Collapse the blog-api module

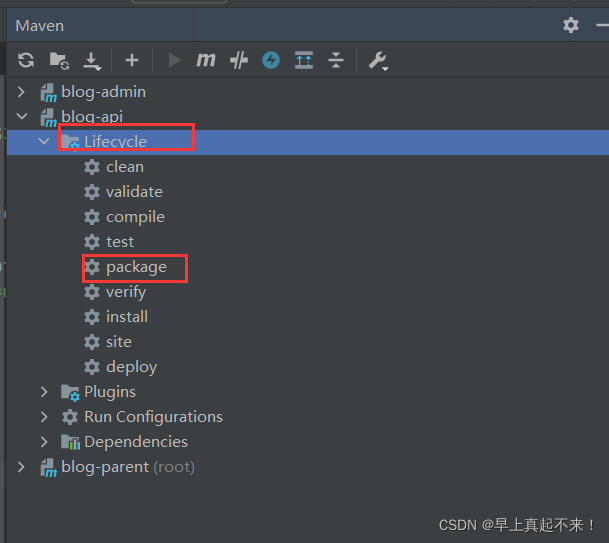[x=22, y=116]
